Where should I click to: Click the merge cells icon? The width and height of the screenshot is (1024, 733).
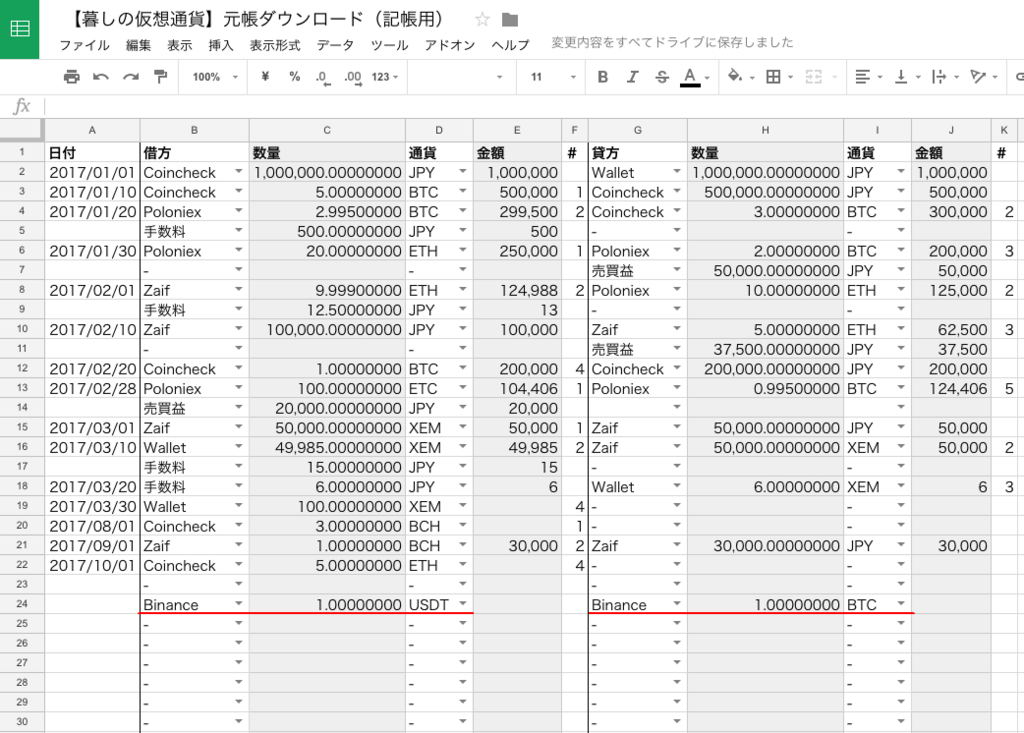814,77
